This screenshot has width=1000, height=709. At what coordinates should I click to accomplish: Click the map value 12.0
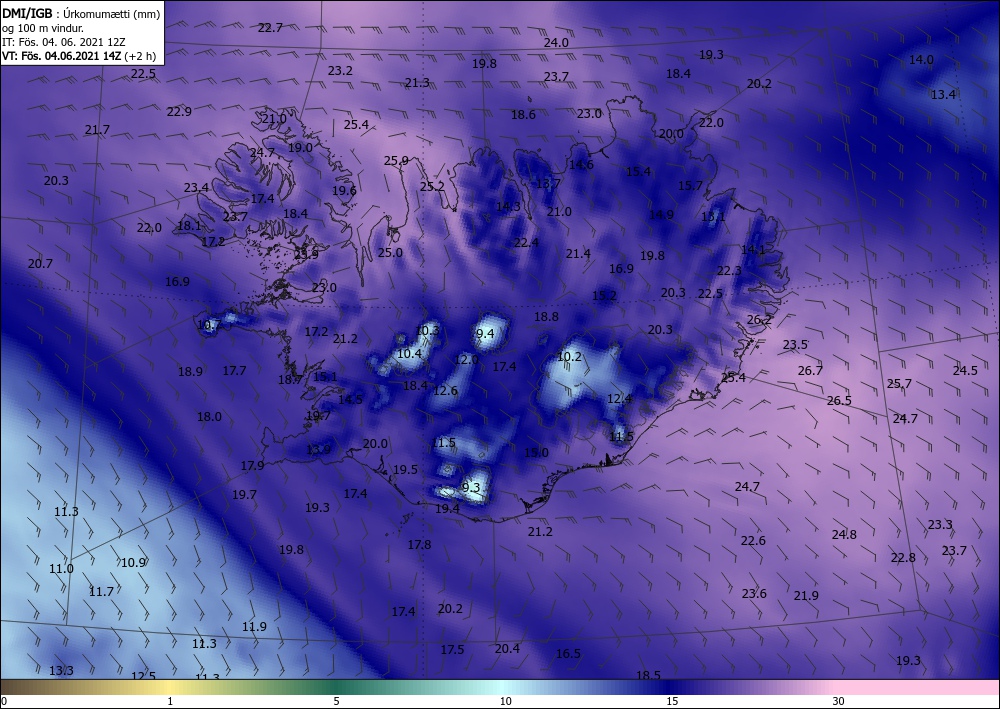point(466,360)
